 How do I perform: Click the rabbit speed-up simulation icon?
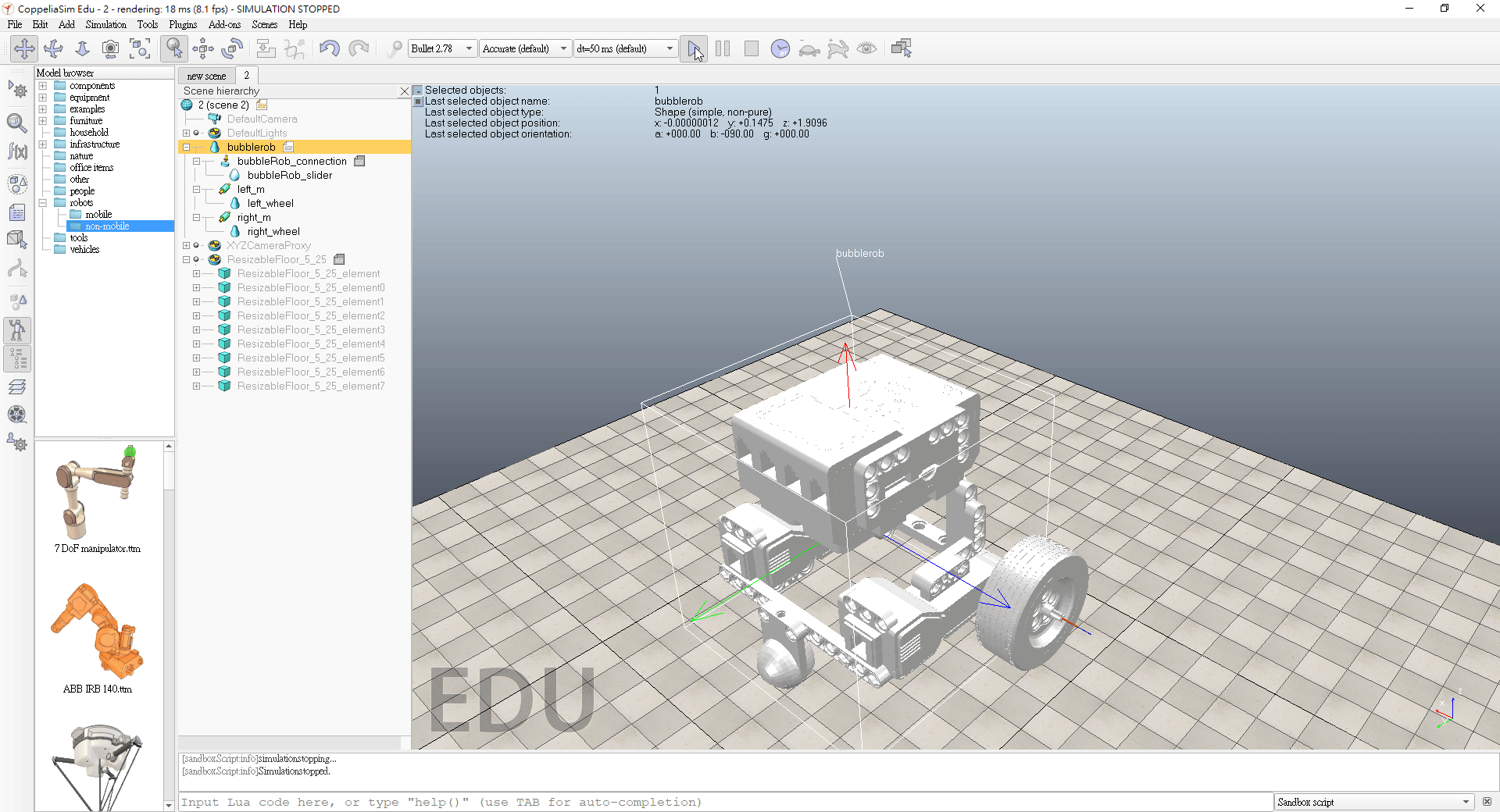tap(838, 48)
